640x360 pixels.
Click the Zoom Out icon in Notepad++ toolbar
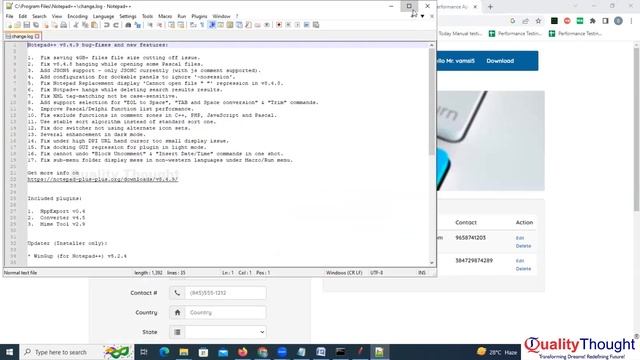159,25
